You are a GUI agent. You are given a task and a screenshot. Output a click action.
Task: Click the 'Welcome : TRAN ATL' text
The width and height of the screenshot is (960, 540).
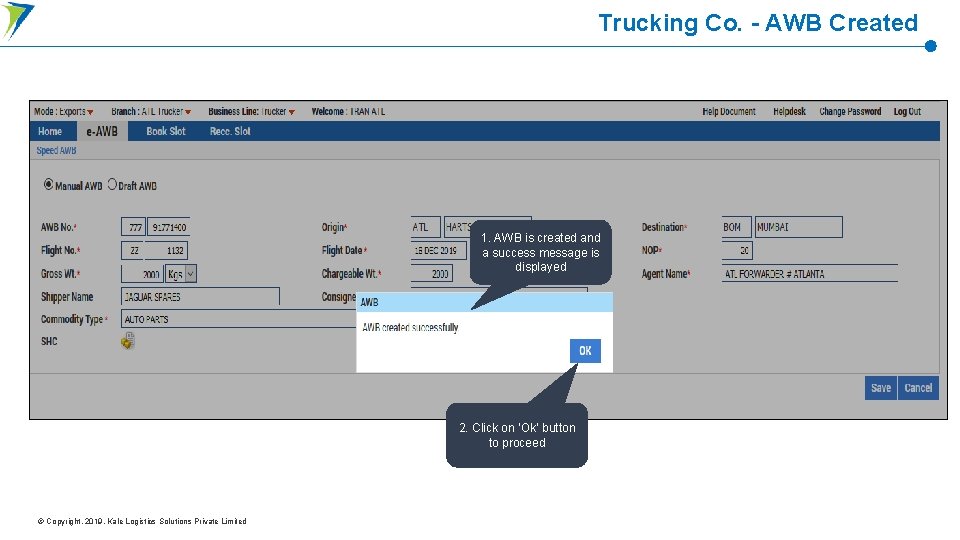348,111
